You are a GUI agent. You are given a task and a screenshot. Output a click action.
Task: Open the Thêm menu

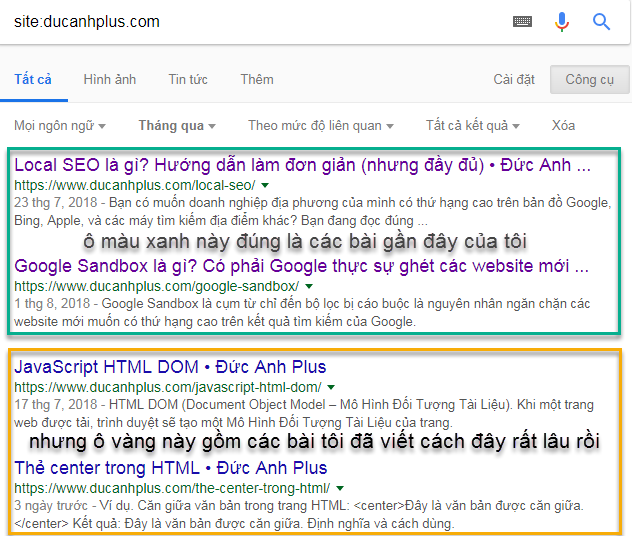pyautogui.click(x=257, y=79)
